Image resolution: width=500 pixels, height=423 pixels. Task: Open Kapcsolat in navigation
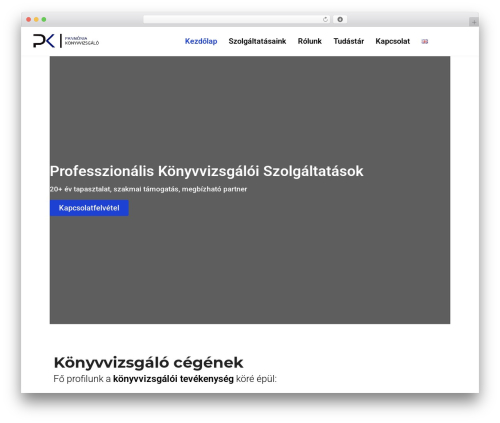[393, 41]
